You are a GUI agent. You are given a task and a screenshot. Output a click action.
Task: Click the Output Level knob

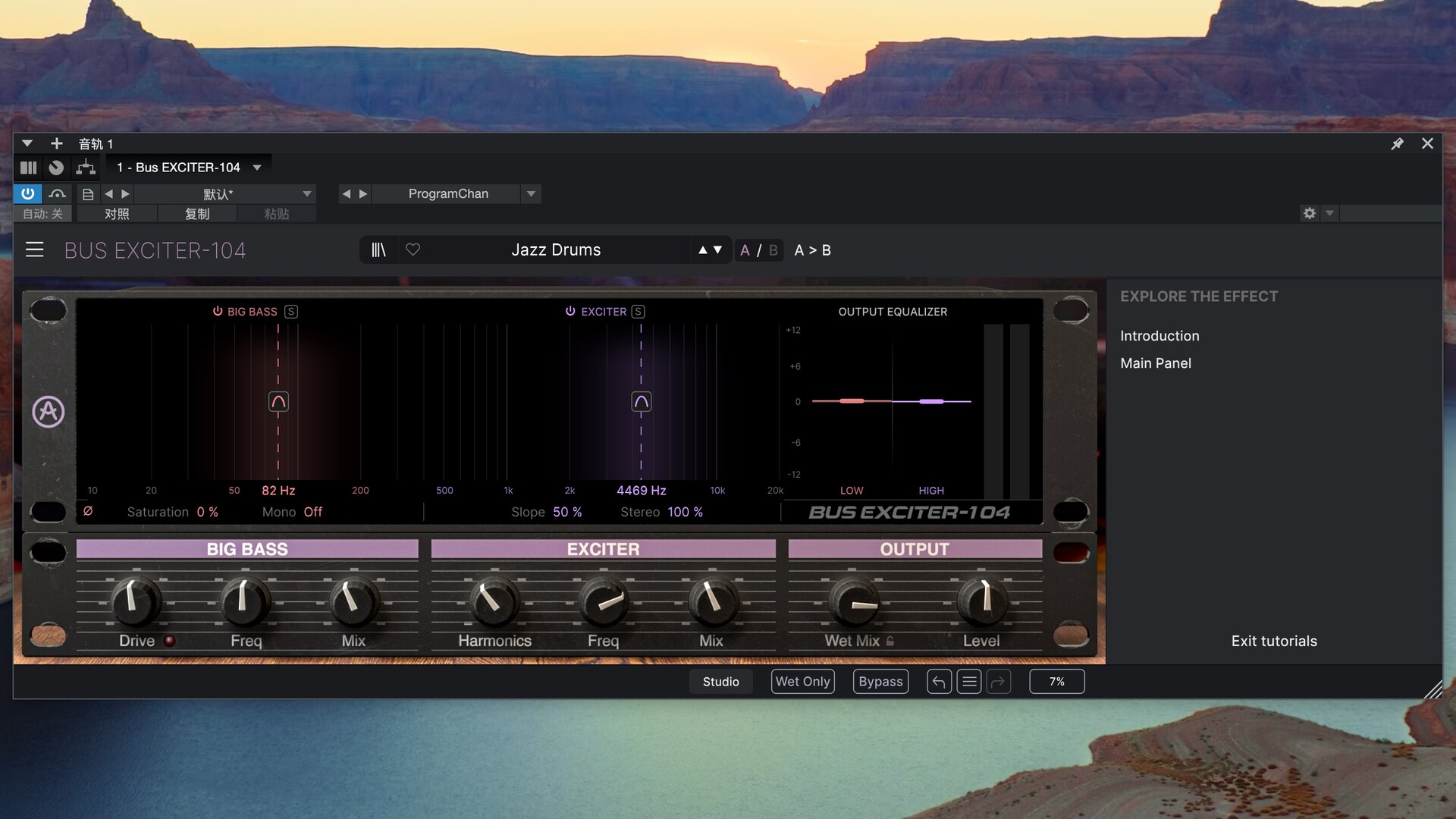(982, 601)
